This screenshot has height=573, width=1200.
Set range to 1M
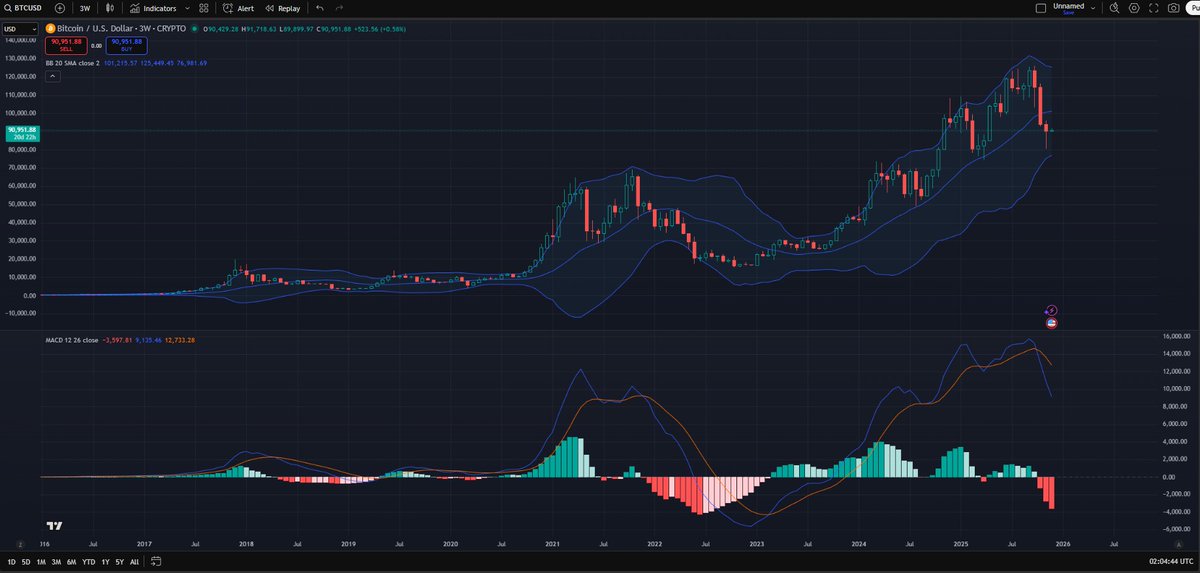tap(42, 562)
